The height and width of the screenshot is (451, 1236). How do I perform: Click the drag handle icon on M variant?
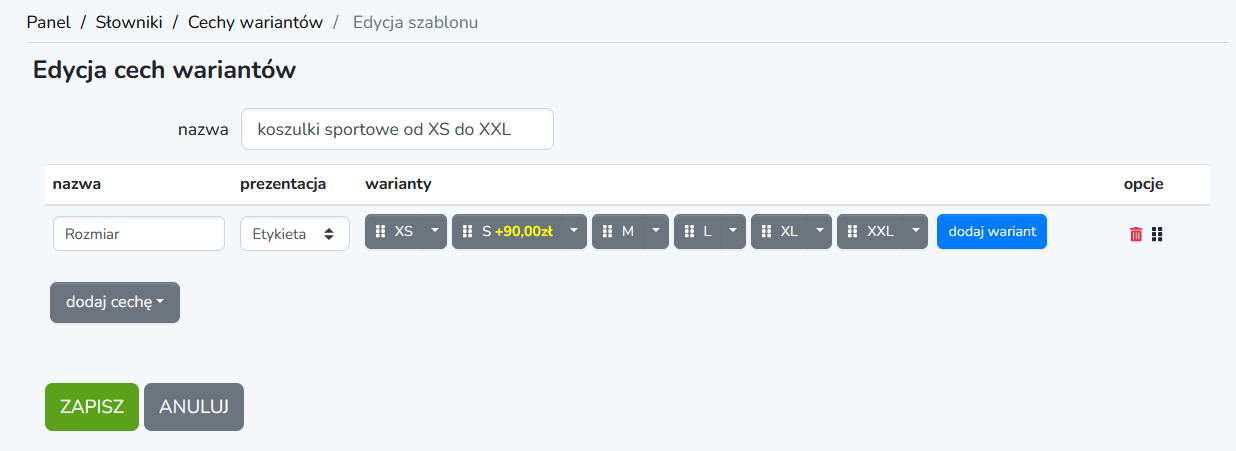coord(608,231)
